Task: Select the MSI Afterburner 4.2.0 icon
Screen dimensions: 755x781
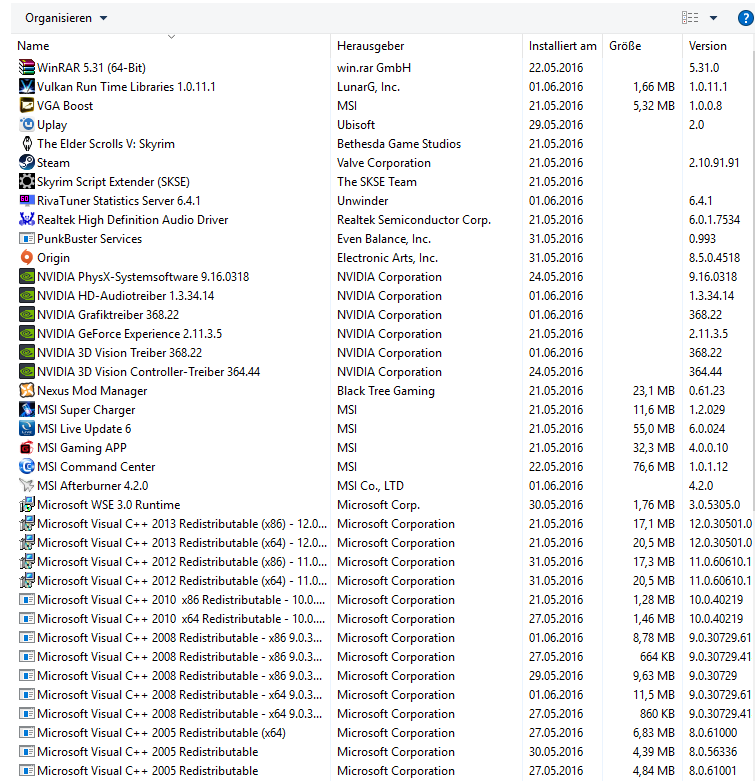Action: click(26, 485)
